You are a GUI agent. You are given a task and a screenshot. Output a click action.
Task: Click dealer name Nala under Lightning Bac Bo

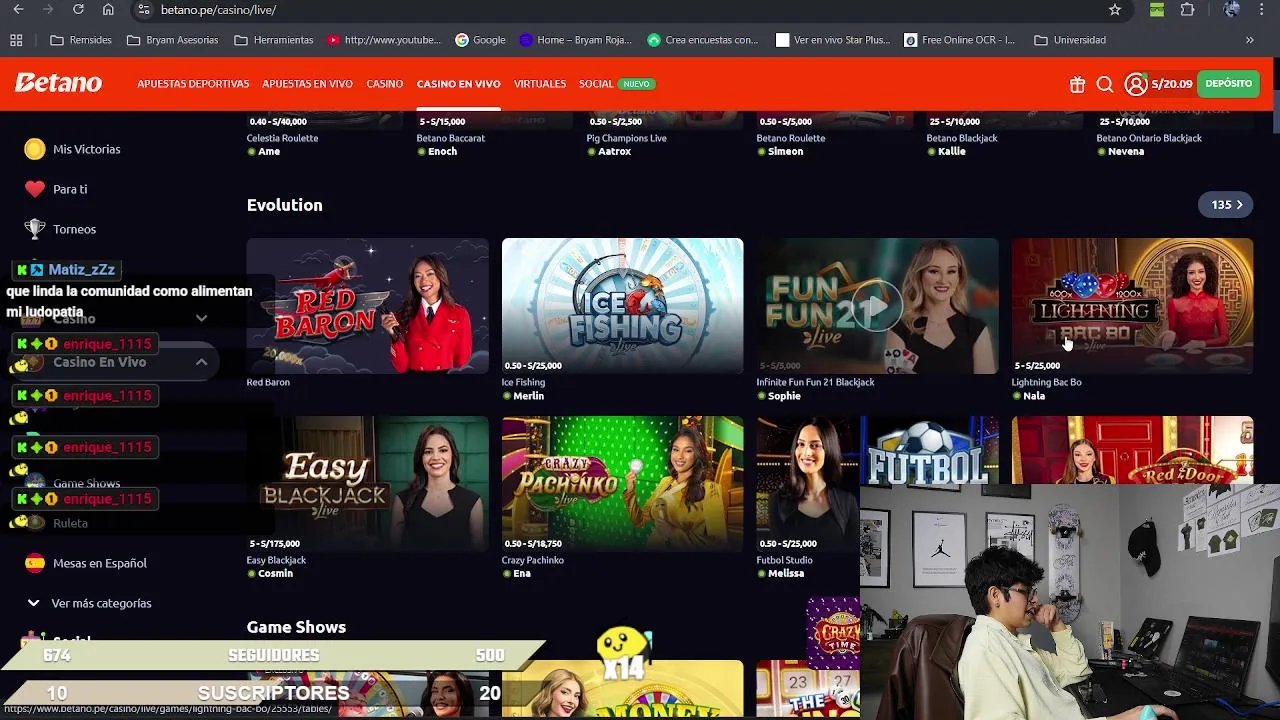click(x=1034, y=396)
